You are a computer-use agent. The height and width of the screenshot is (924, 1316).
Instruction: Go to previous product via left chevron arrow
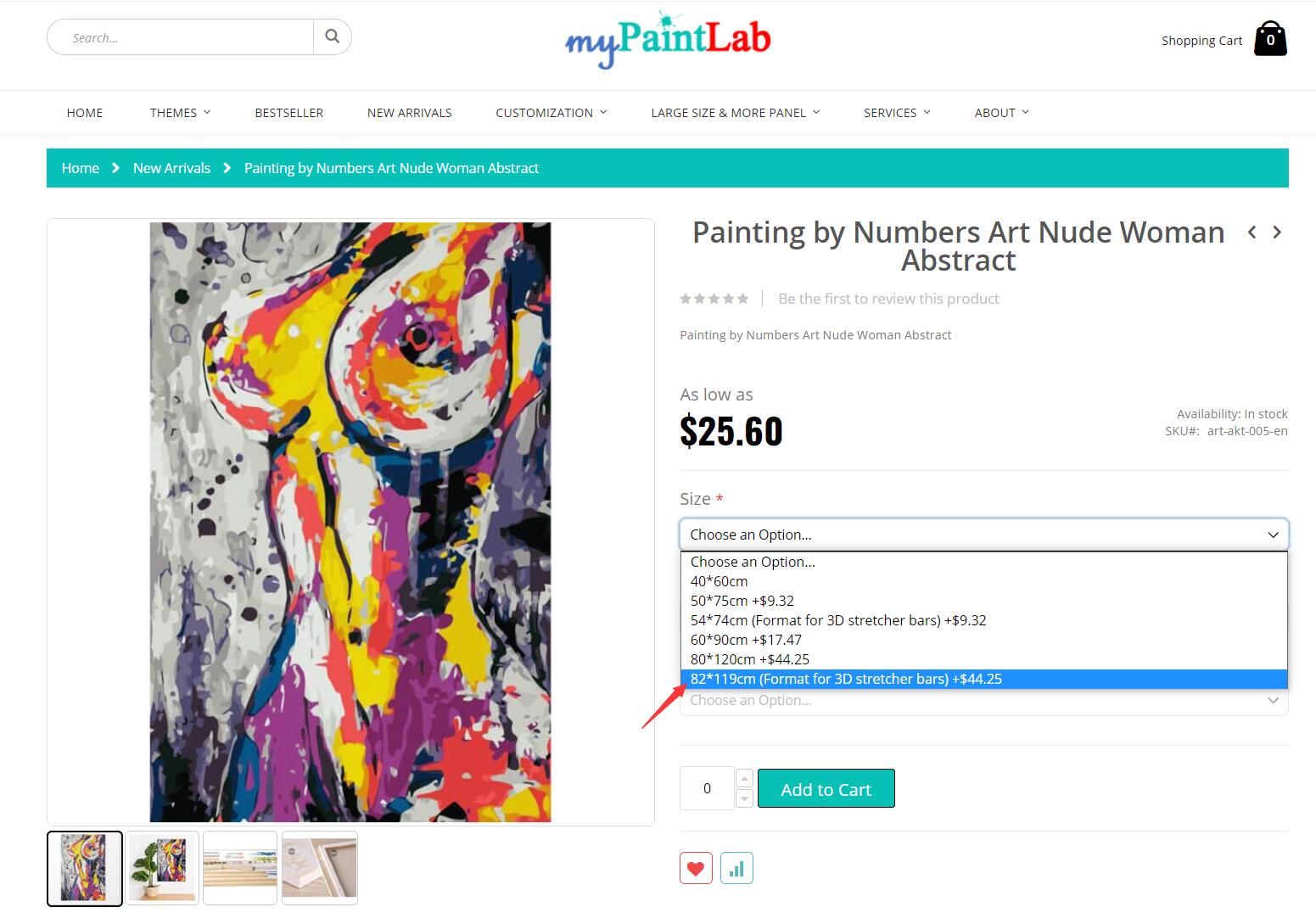pos(1252,232)
